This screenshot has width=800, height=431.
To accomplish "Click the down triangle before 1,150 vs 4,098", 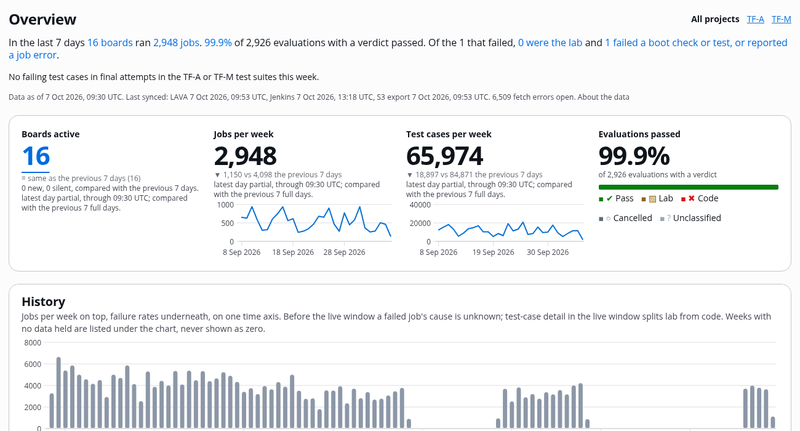I will pyautogui.click(x=217, y=175).
